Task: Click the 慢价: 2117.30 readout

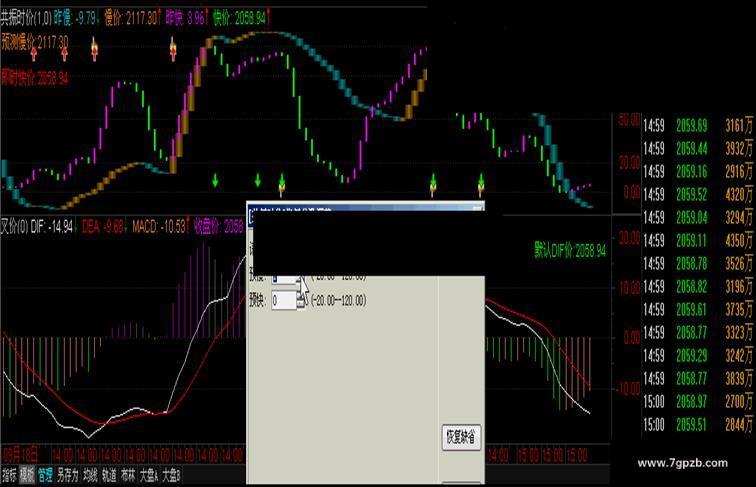Action: pos(133,18)
